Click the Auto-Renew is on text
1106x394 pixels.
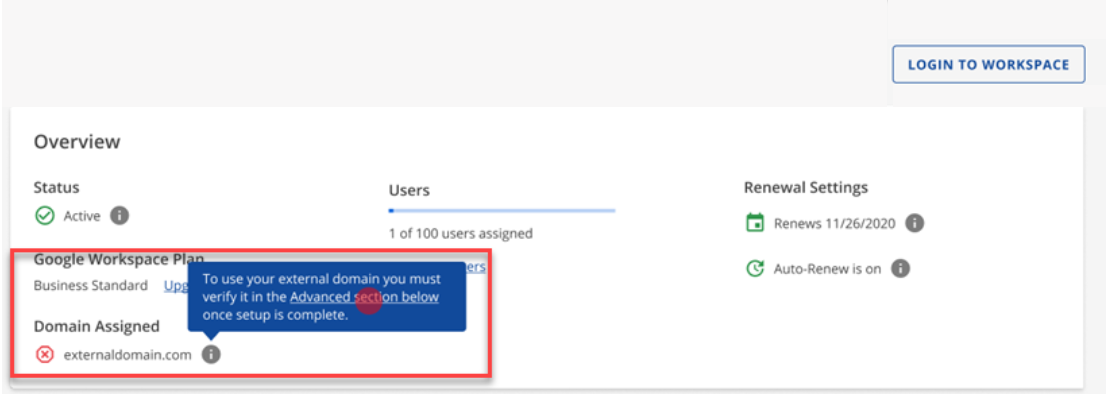[x=827, y=269]
